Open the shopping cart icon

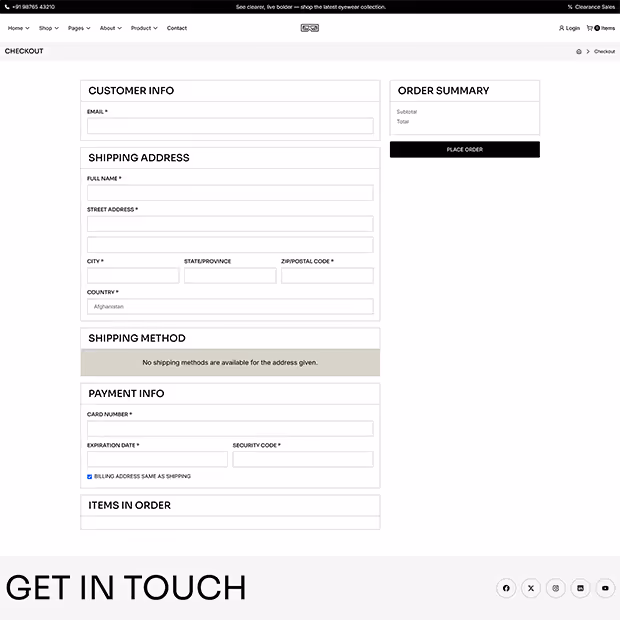click(x=590, y=28)
